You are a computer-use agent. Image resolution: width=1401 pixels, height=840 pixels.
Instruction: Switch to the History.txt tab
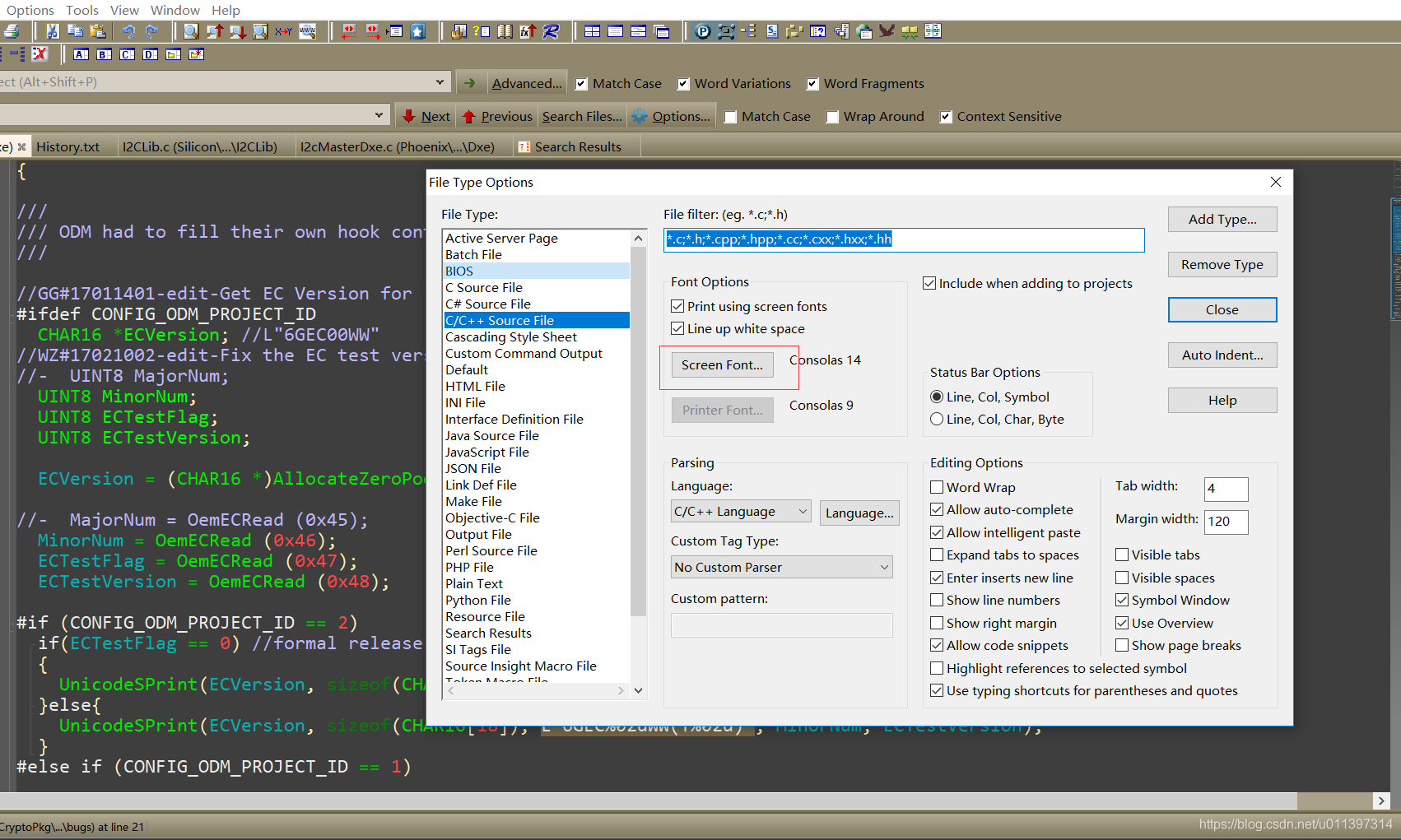click(67, 146)
